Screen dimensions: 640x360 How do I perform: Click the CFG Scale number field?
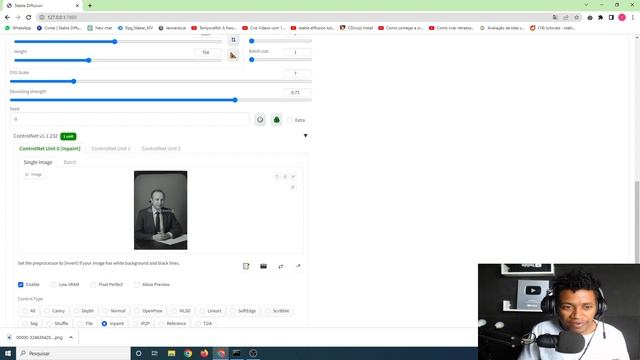(297, 73)
